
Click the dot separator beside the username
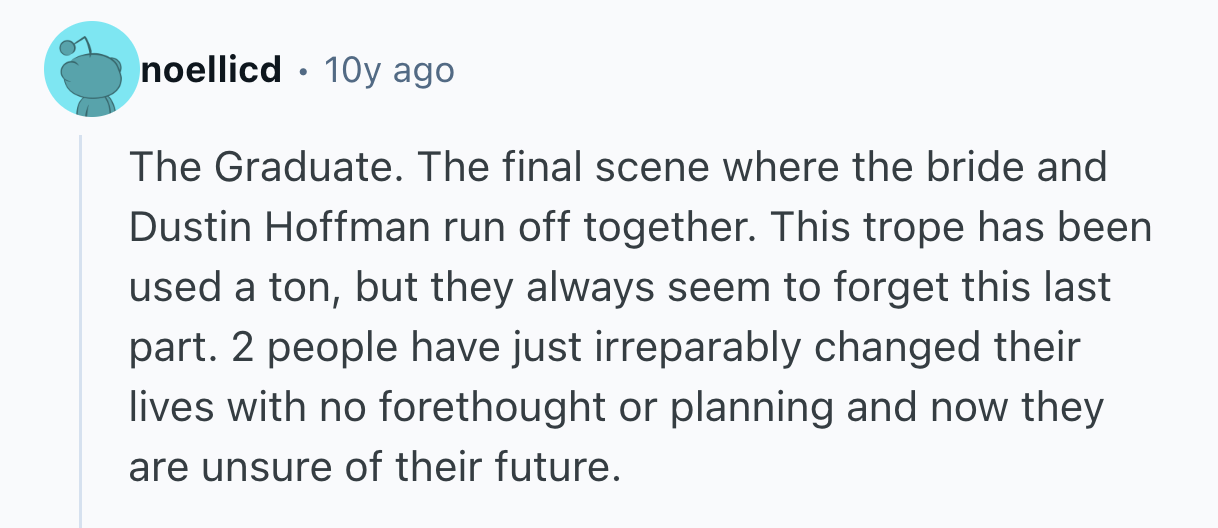click(302, 71)
